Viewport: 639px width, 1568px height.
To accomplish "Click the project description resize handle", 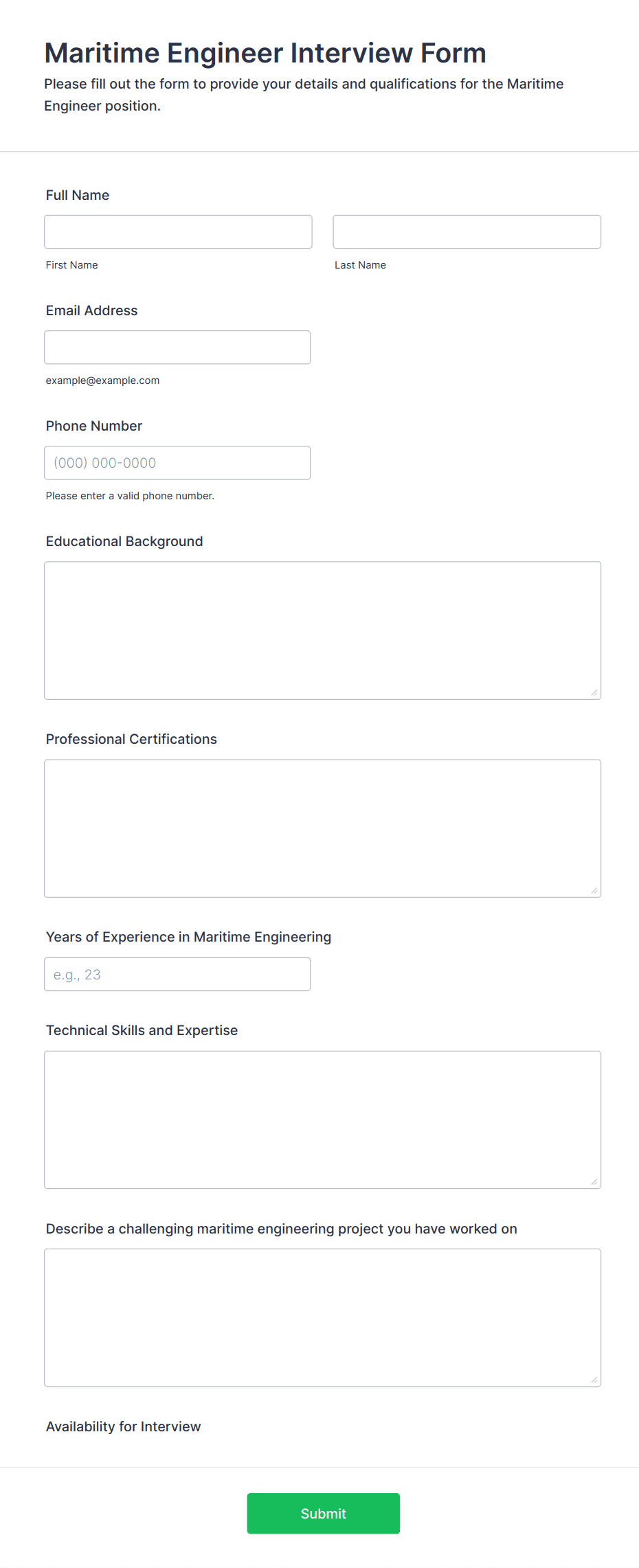I will point(594,1380).
